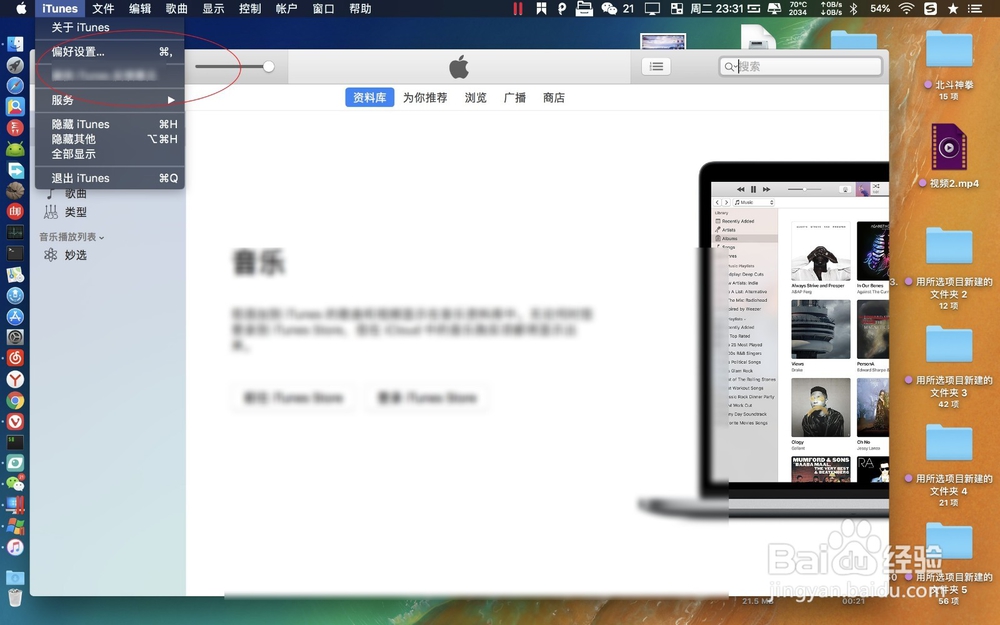Open the App Store from Dock

click(15, 316)
